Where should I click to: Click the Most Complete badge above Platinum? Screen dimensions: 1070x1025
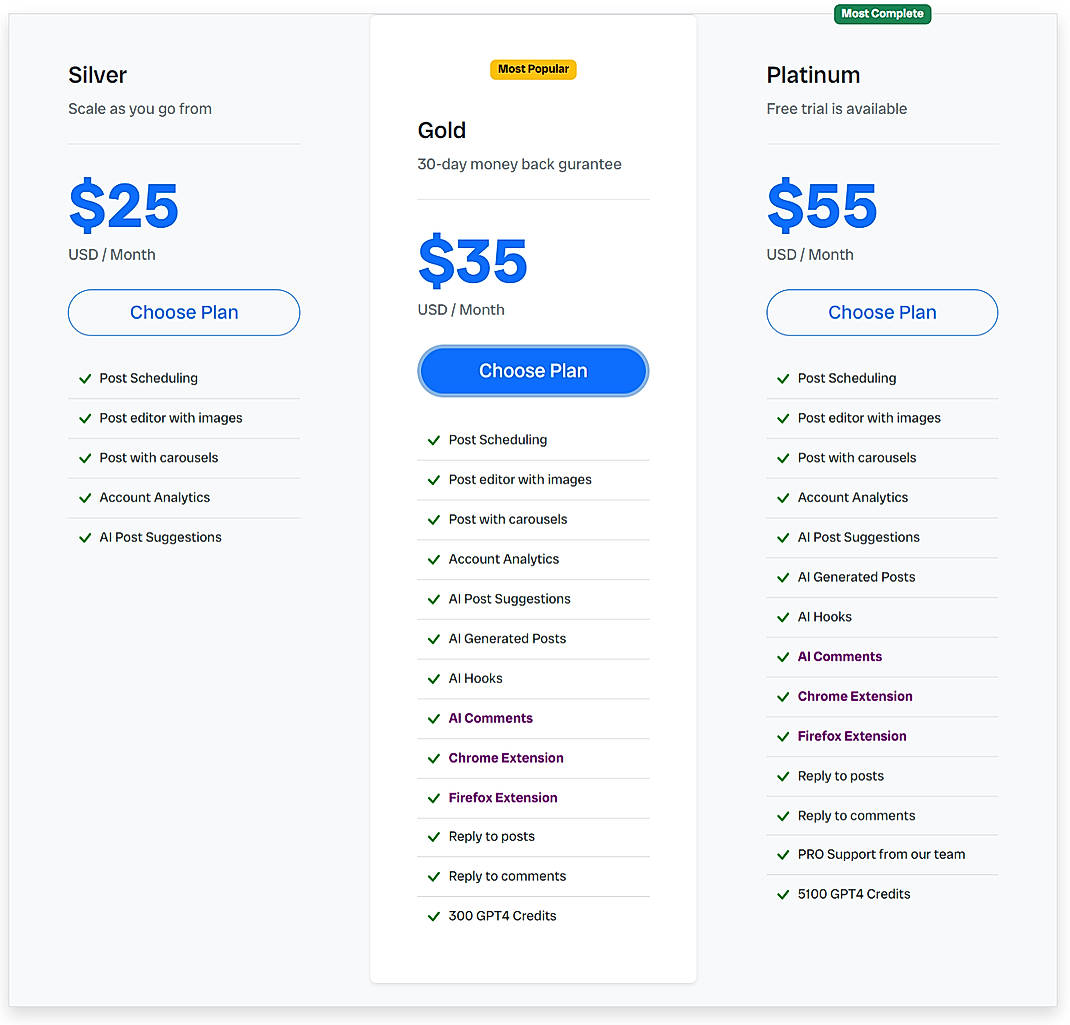pos(881,13)
